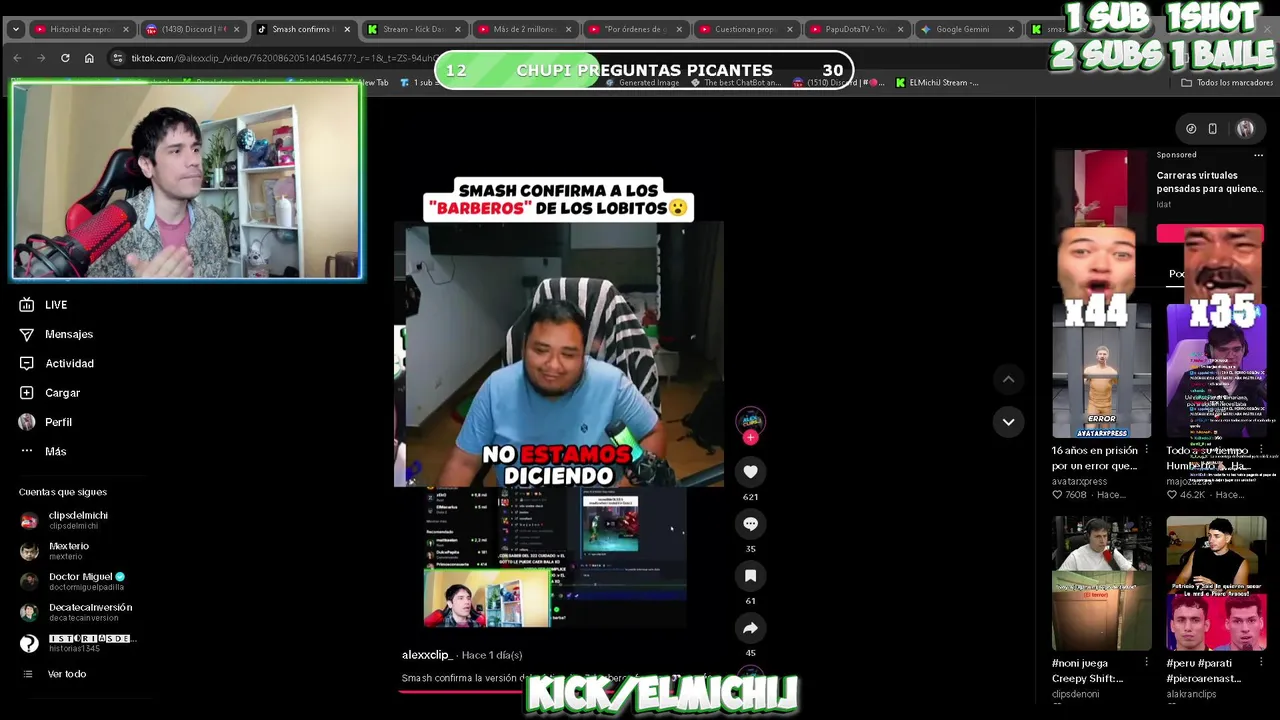Click the coin icon in TikTok header
Screen dimensions: 1280x720
point(1191,129)
